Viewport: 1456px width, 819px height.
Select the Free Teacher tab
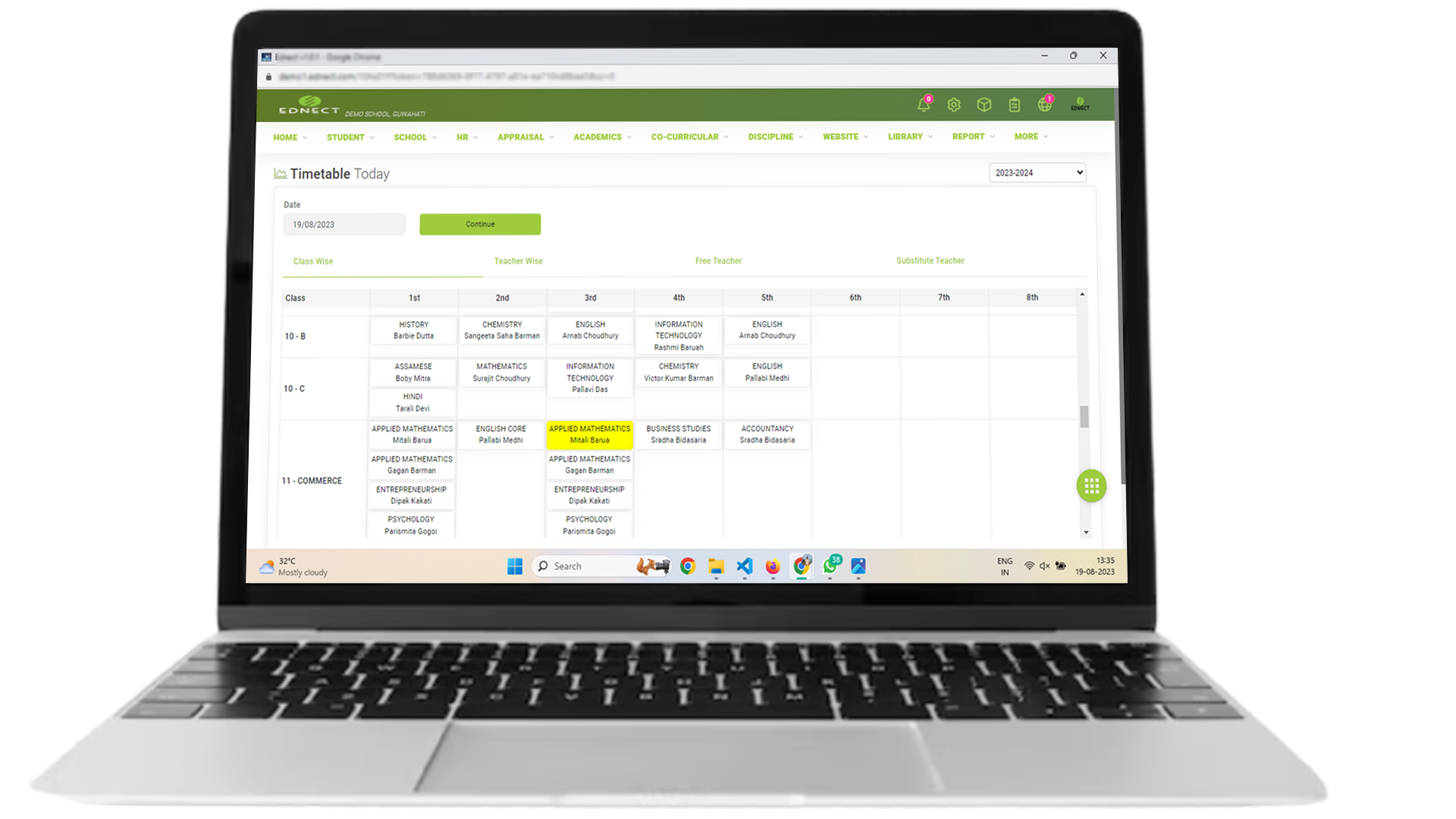(718, 260)
